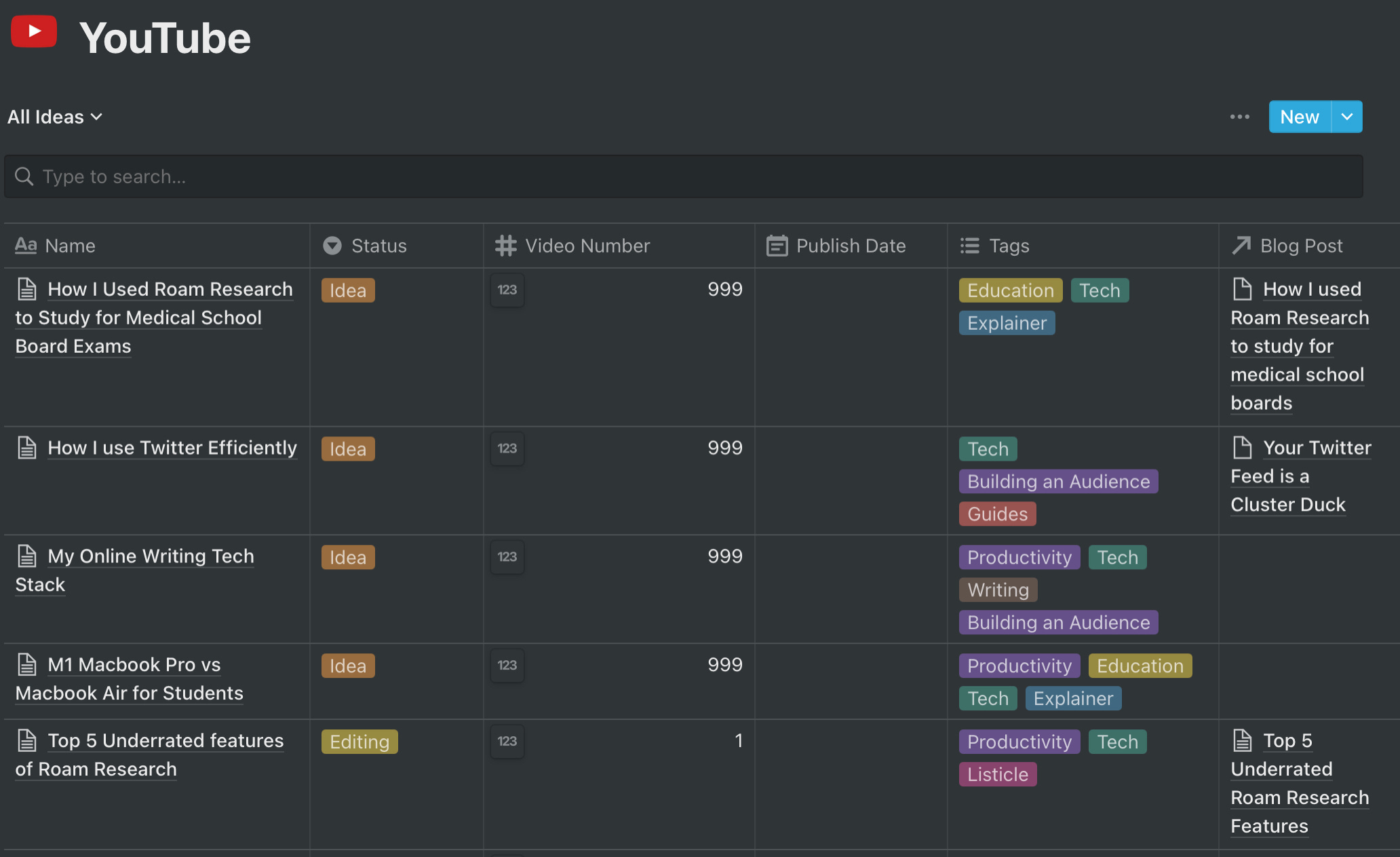
Task: Open the All Ideas view switcher
Action: (55, 117)
